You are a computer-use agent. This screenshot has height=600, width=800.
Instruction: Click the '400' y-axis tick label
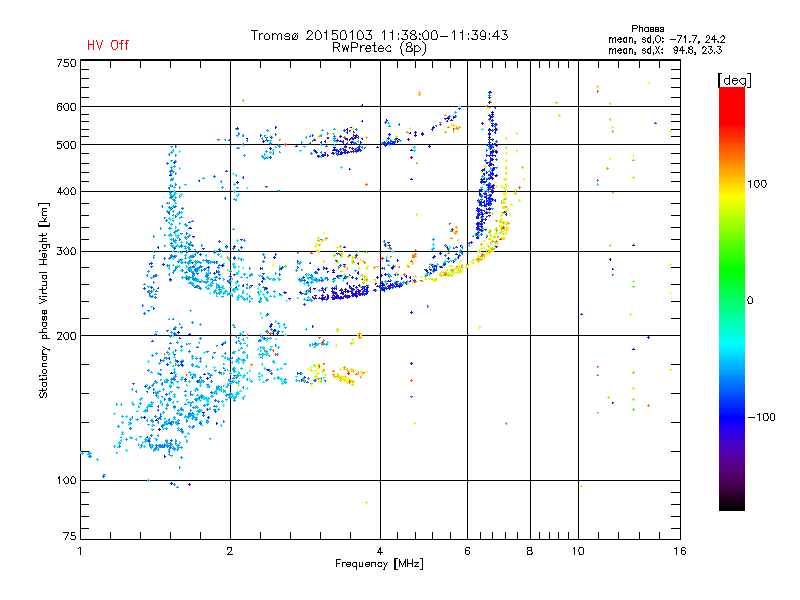66,191
